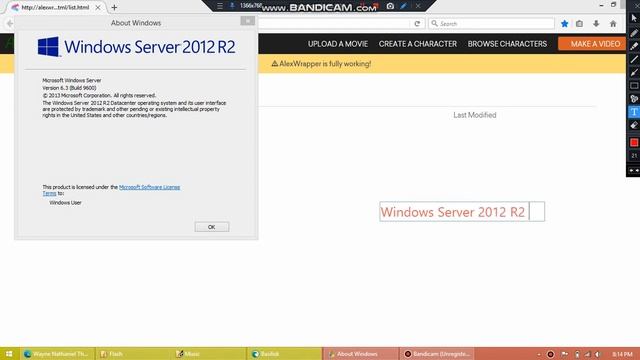
Task: Click inside the Windows Server 2012 R2 text box
Action: click(462, 211)
